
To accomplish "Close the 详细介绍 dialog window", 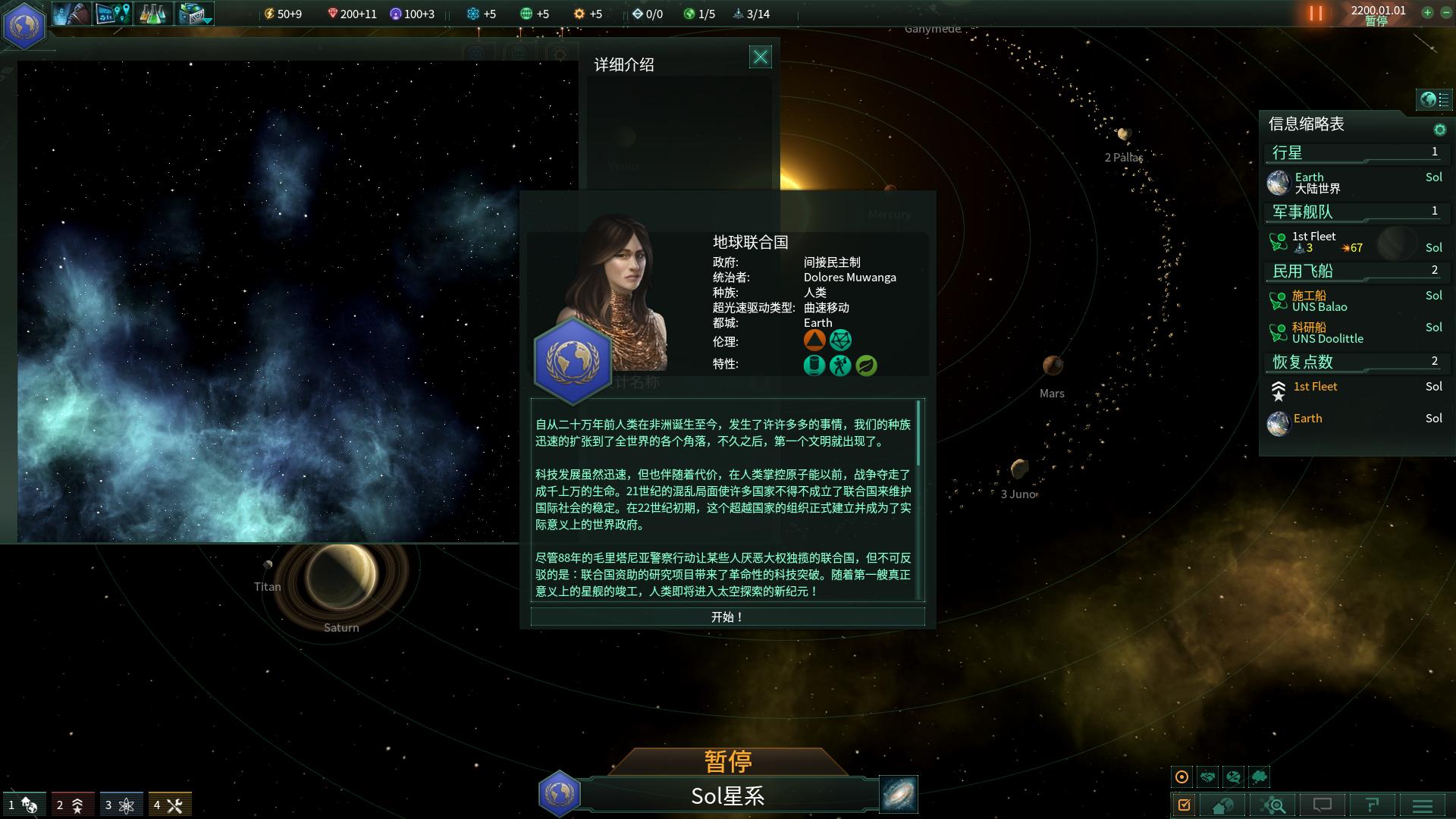I will point(760,57).
